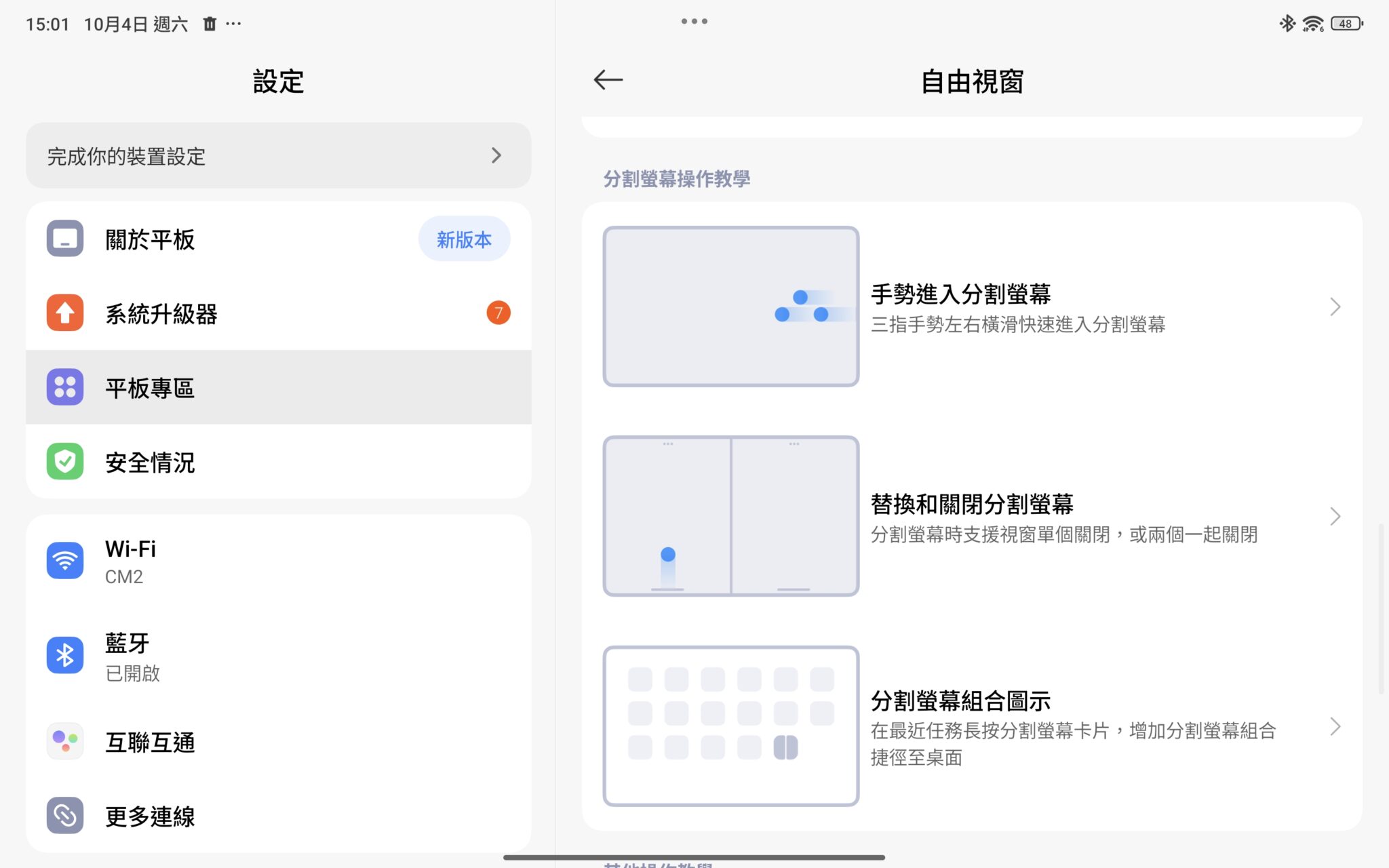1389x868 pixels.
Task: Click the trash icon in the status bar
Action: pyautogui.click(x=209, y=23)
